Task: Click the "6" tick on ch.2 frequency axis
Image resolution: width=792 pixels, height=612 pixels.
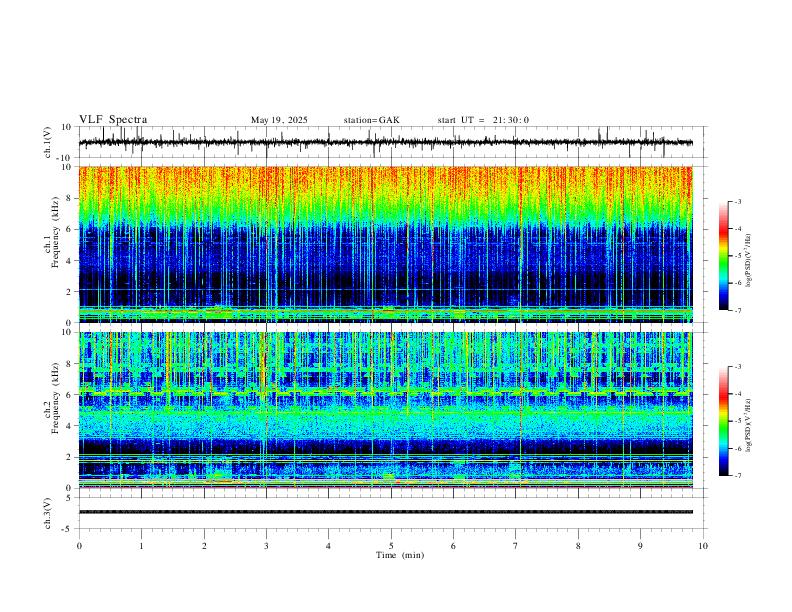Action: point(69,395)
